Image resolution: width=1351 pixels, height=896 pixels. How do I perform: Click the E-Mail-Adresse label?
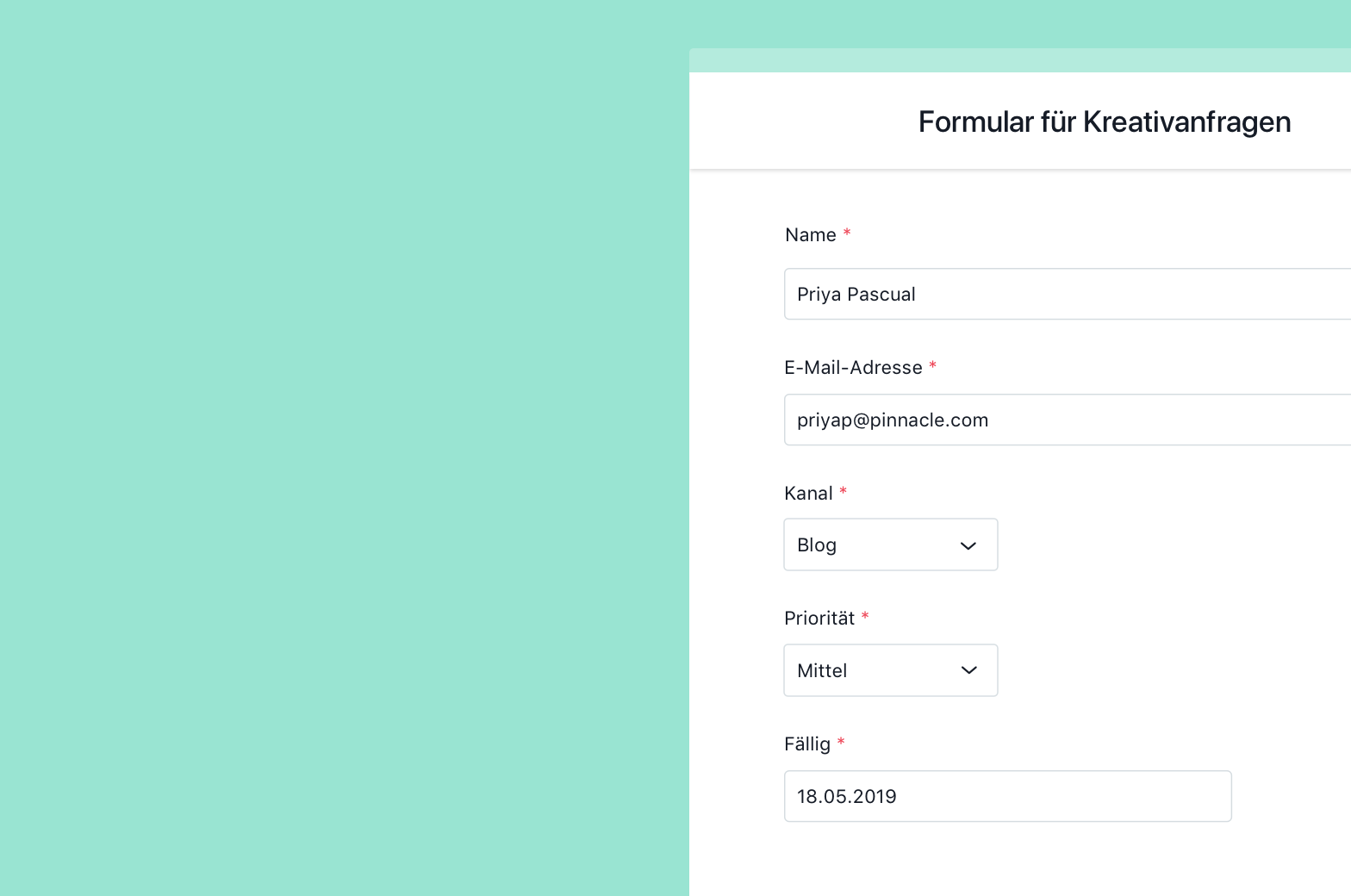[853, 368]
